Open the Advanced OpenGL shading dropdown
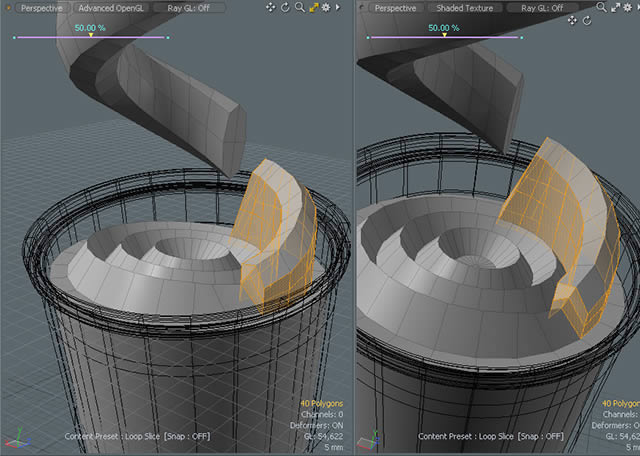This screenshot has height=456, width=640. (x=112, y=8)
